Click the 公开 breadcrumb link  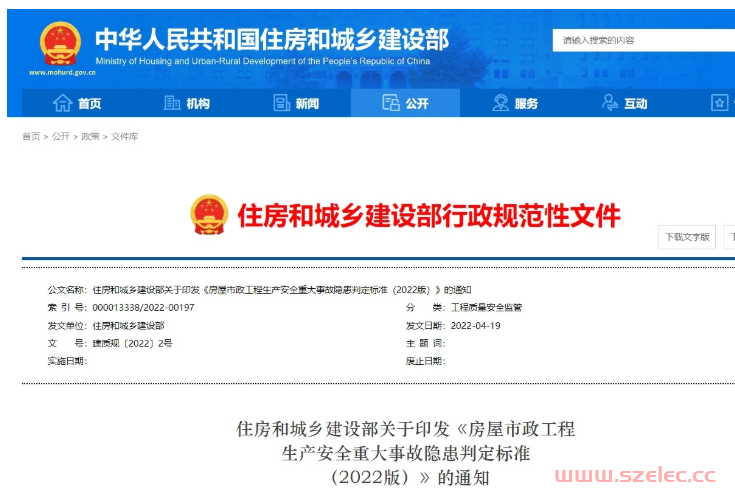[x=60, y=136]
